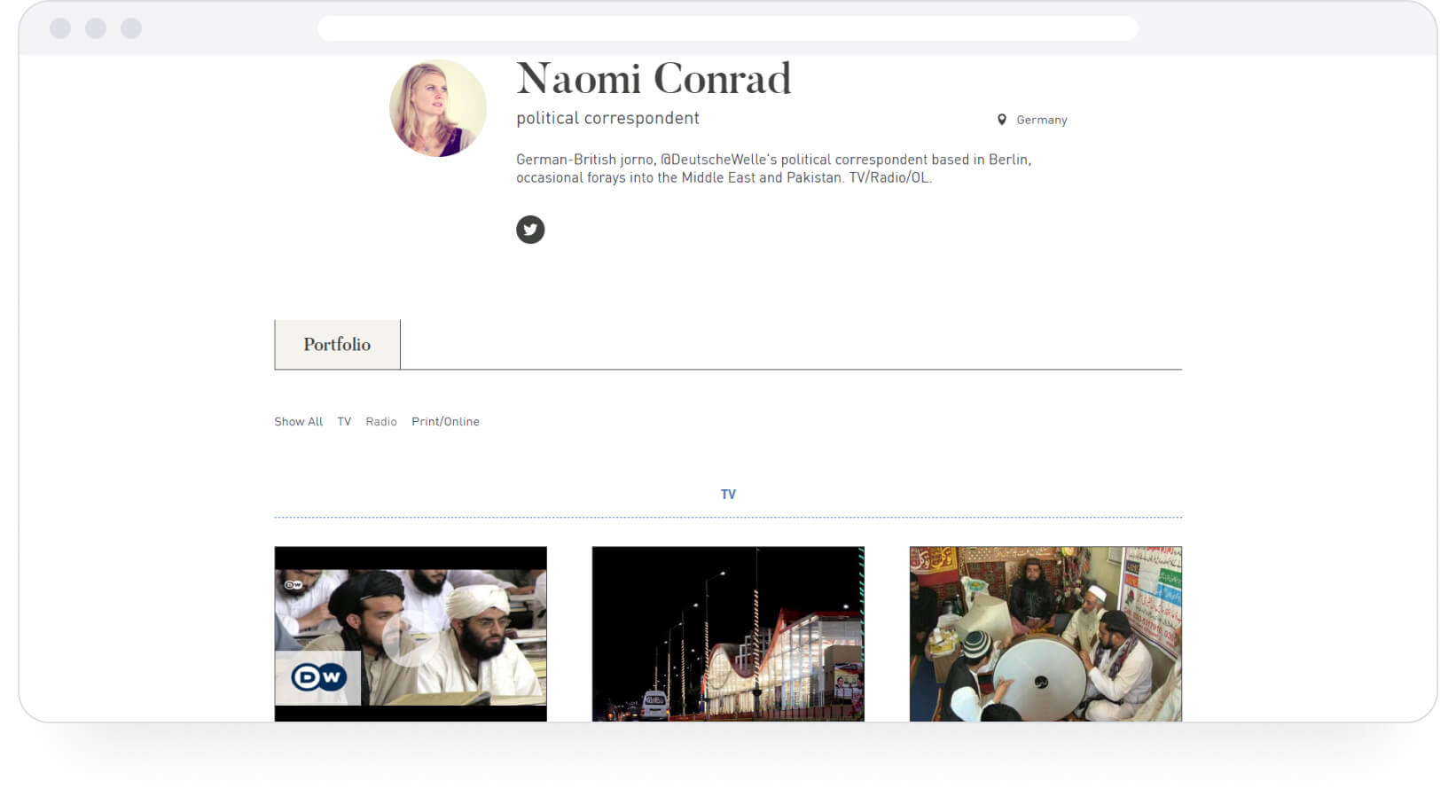The image size is (1456, 812).
Task: Click the political correspondent subtitle
Action: pyautogui.click(x=607, y=119)
